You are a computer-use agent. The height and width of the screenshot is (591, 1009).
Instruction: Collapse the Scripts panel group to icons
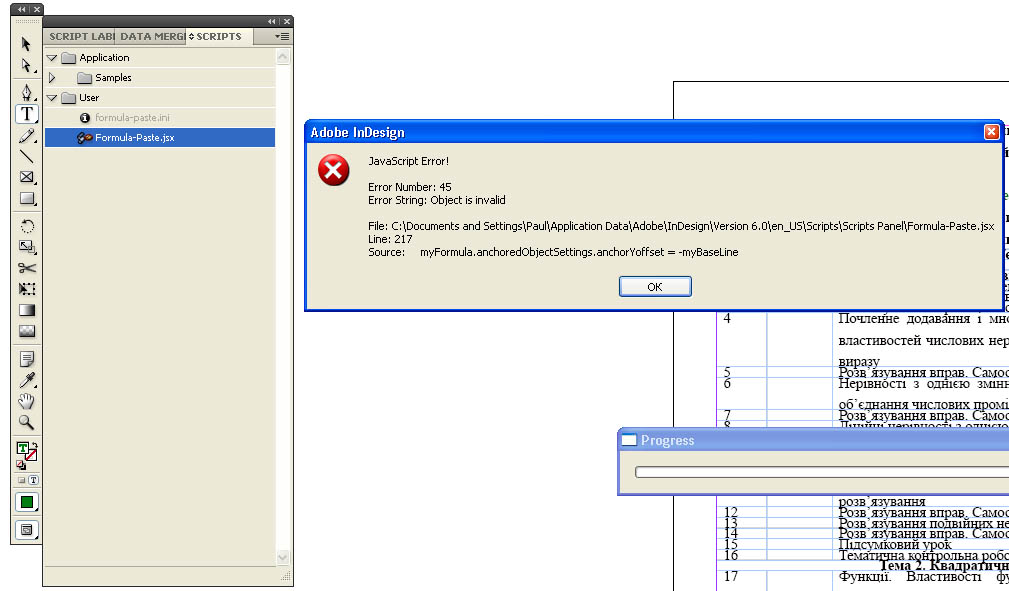[x=272, y=21]
